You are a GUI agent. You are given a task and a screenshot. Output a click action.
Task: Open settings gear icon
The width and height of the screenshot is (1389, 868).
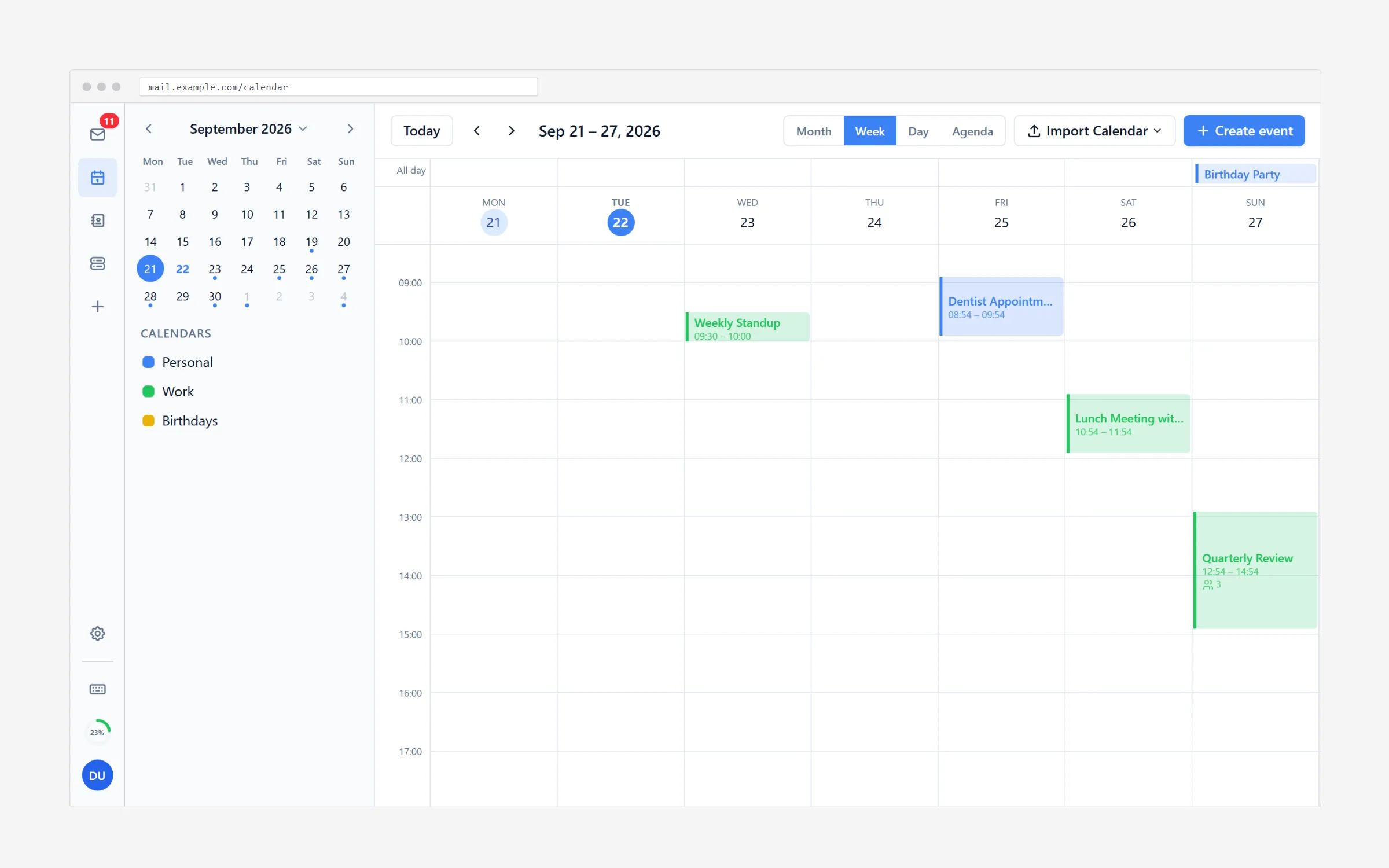pos(97,633)
